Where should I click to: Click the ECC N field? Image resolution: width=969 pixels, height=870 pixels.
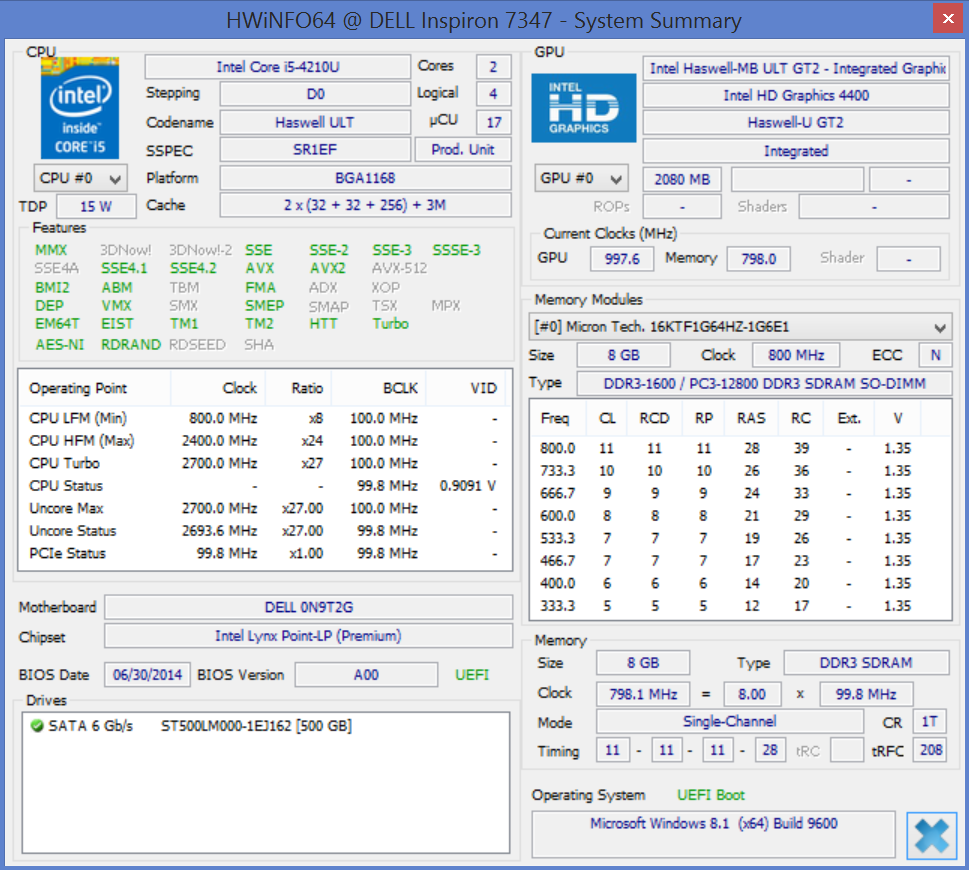pyautogui.click(x=936, y=355)
